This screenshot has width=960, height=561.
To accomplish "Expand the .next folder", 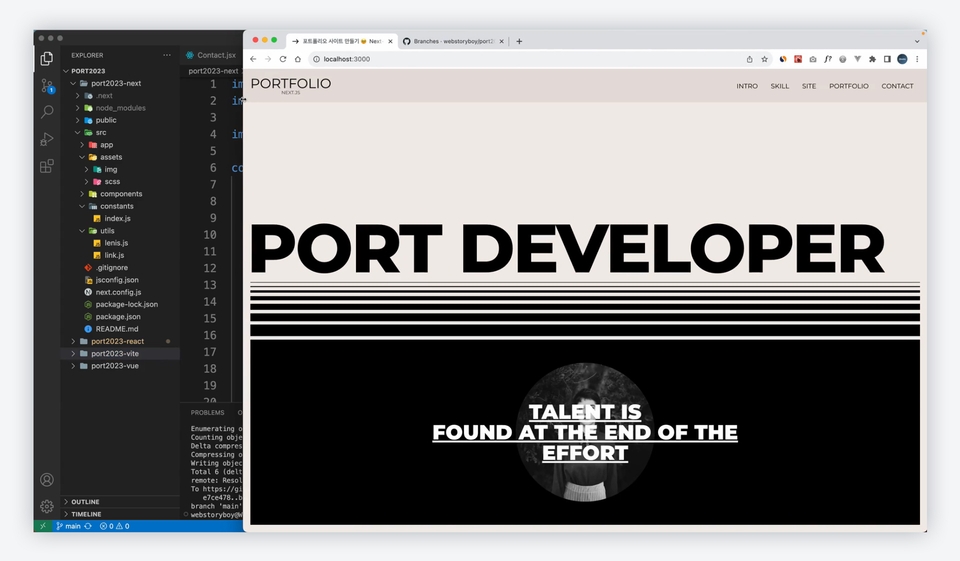I will (78, 96).
